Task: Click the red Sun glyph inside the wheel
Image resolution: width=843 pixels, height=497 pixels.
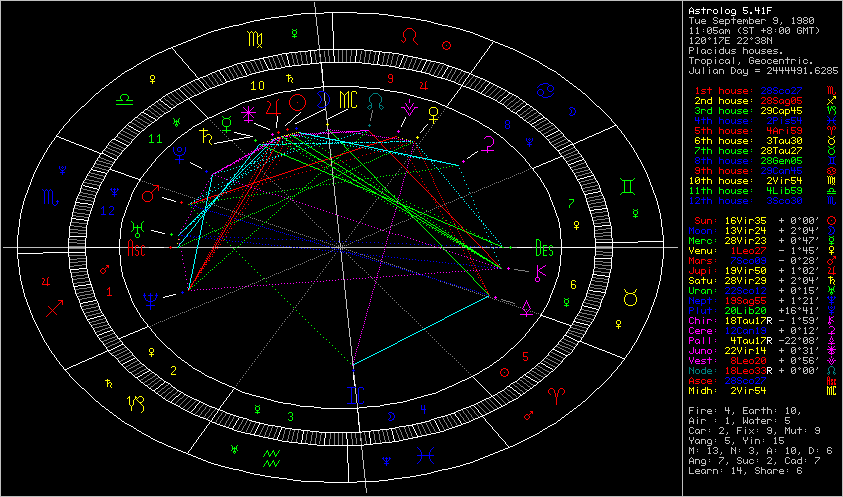Action: [x=296, y=101]
